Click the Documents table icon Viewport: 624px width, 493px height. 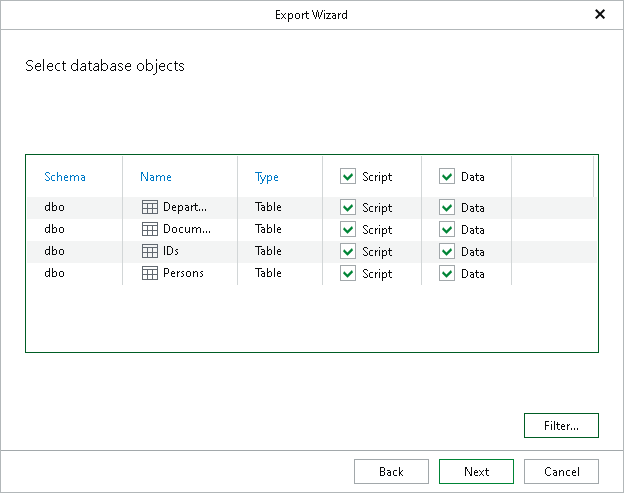pos(150,230)
